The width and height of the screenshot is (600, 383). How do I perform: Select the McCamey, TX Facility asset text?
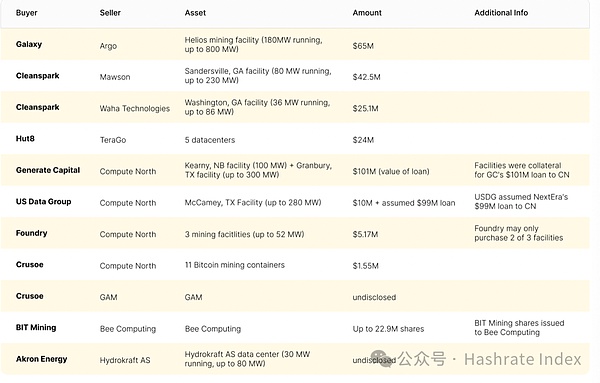click(253, 202)
